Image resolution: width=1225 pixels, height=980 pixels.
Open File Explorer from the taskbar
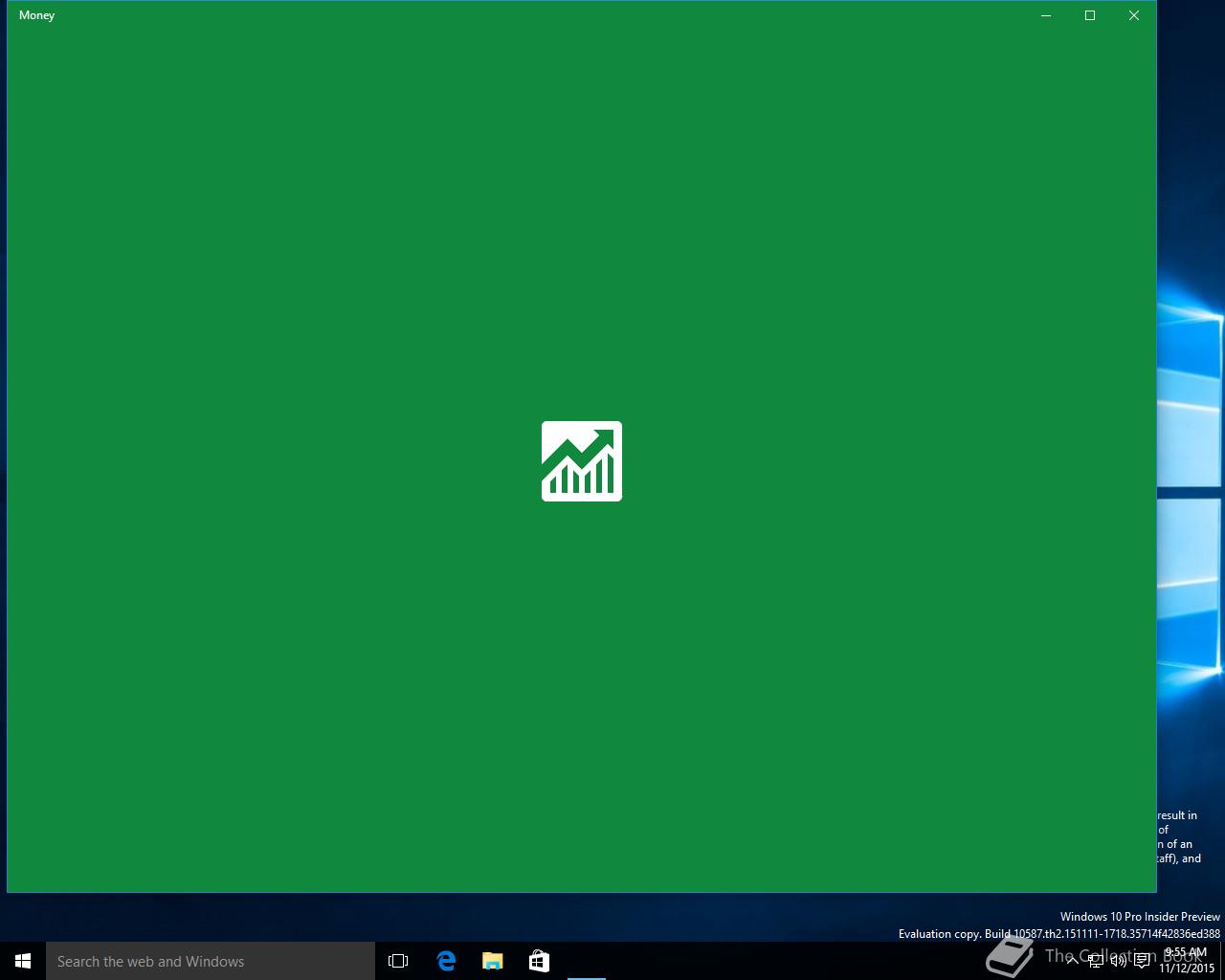[x=493, y=961]
